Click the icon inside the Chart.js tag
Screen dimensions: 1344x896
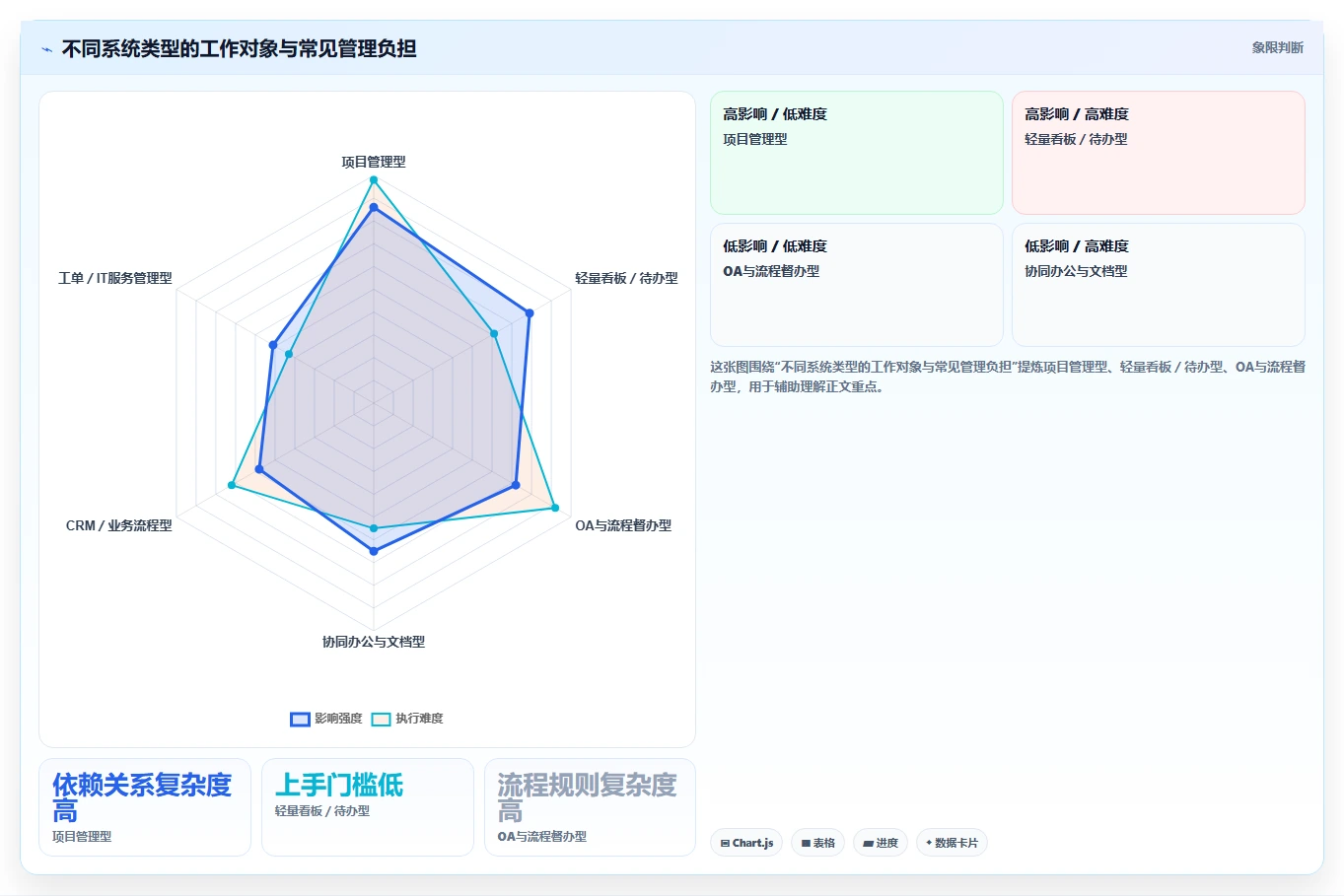(x=725, y=843)
